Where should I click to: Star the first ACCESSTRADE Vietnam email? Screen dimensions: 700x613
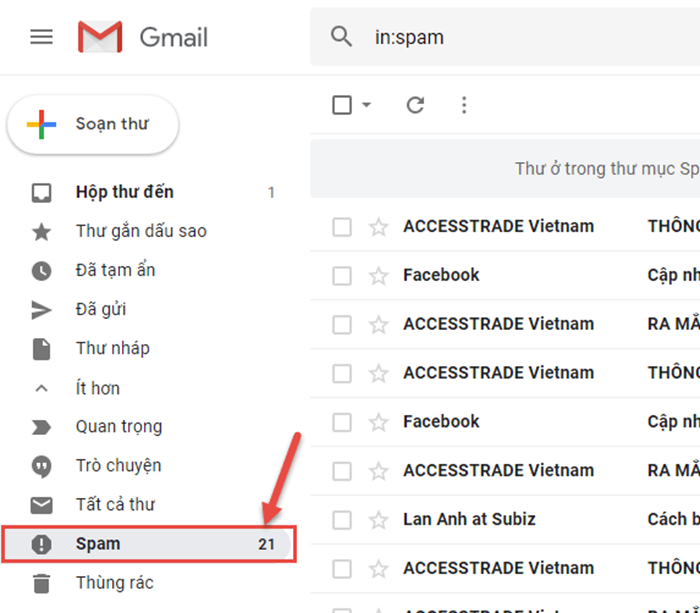pos(379,226)
